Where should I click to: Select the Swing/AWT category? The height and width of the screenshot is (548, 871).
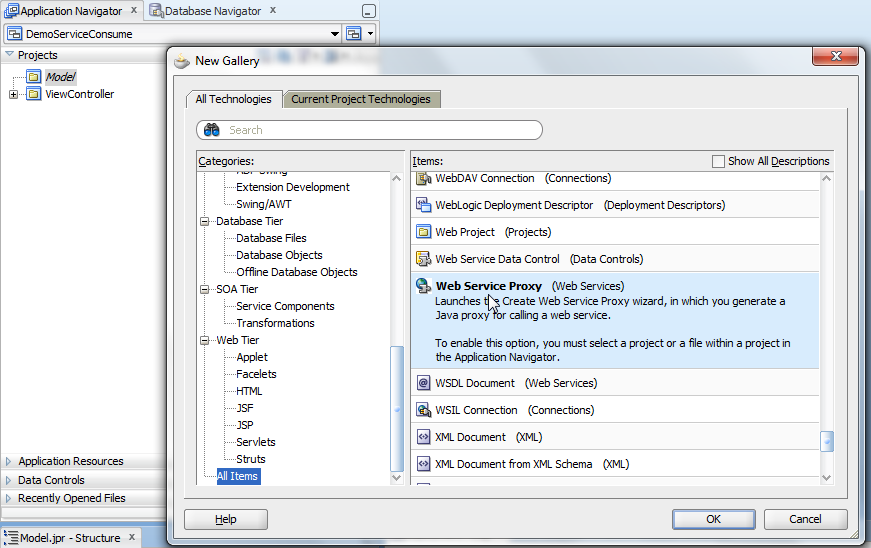(x=263, y=204)
